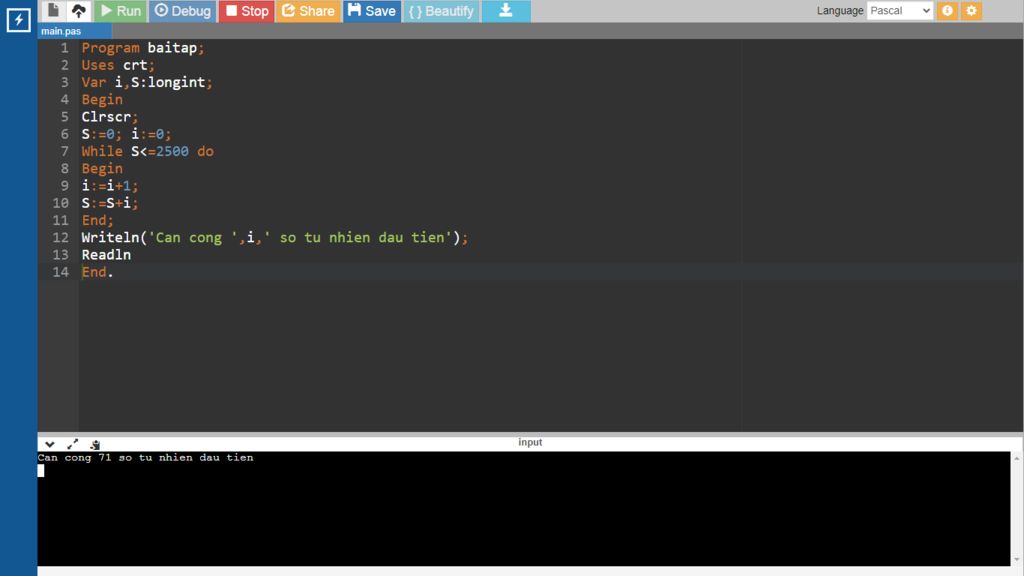Click the console scrollbar up arrow
Image resolution: width=1024 pixels, height=576 pixels.
click(1017, 458)
